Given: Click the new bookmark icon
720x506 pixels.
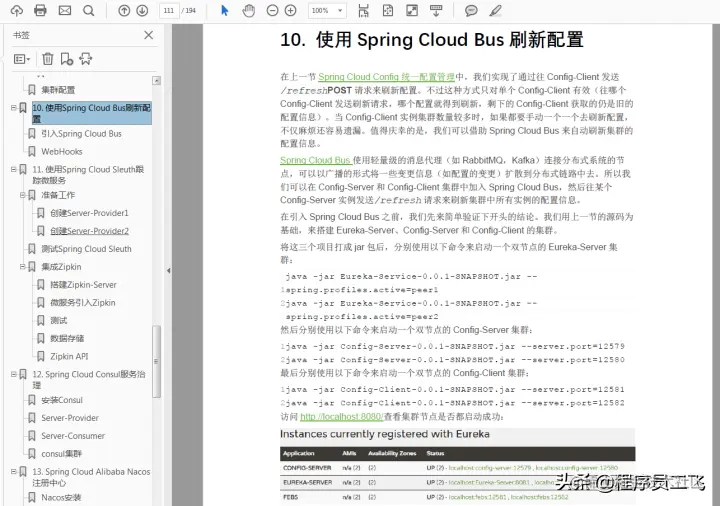Looking at the screenshot, I should click(x=67, y=59).
